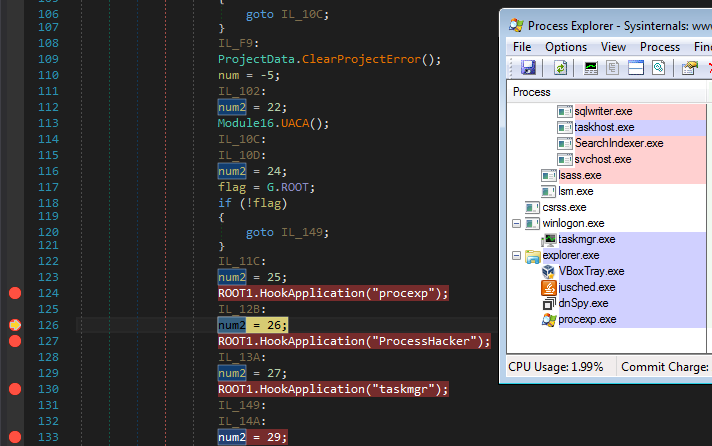Screen dimensions: 712x446
Task: Open the System Information graph icon
Action: coord(591,68)
